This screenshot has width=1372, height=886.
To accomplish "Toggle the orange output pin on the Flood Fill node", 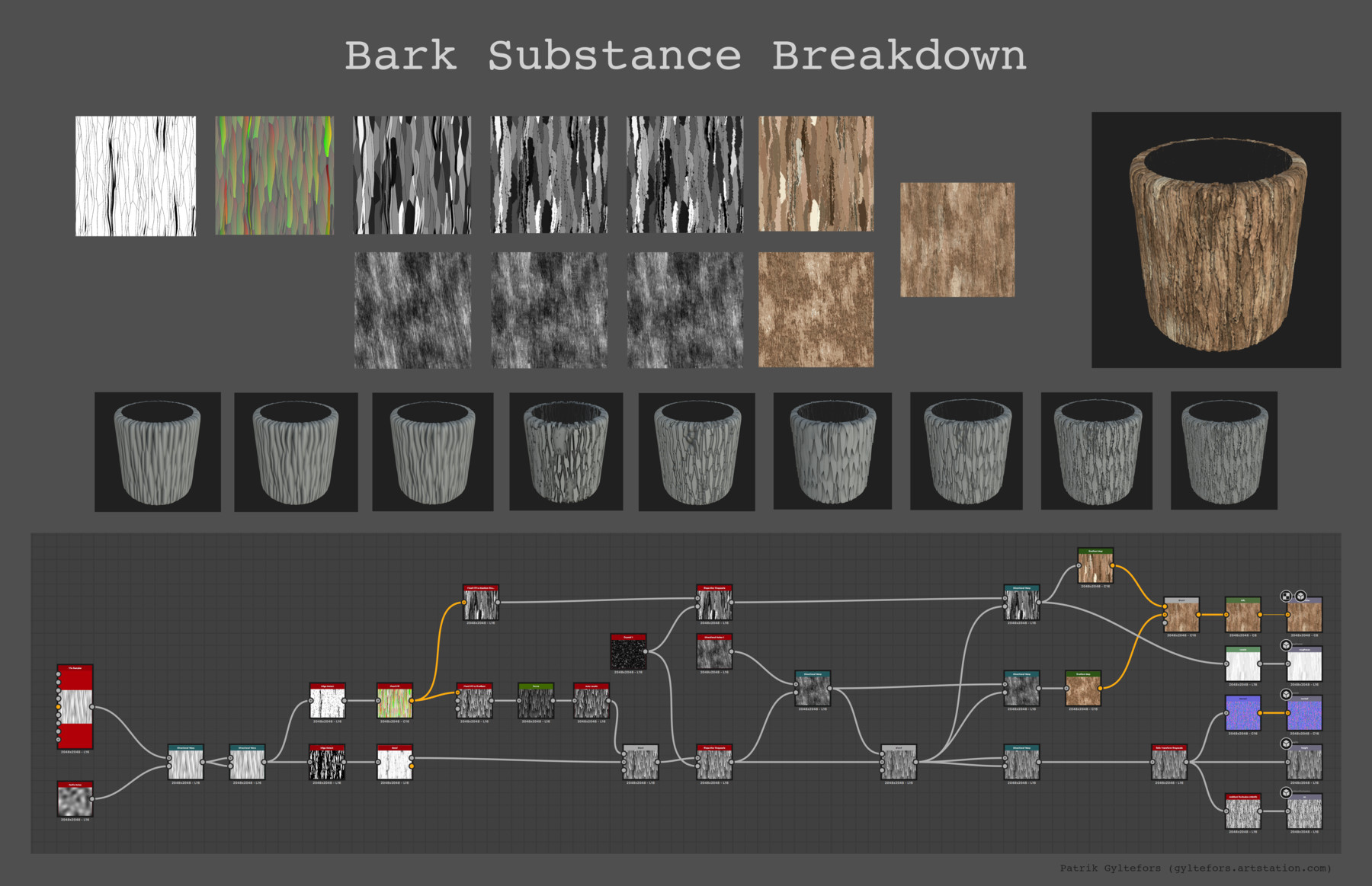I will [x=412, y=700].
